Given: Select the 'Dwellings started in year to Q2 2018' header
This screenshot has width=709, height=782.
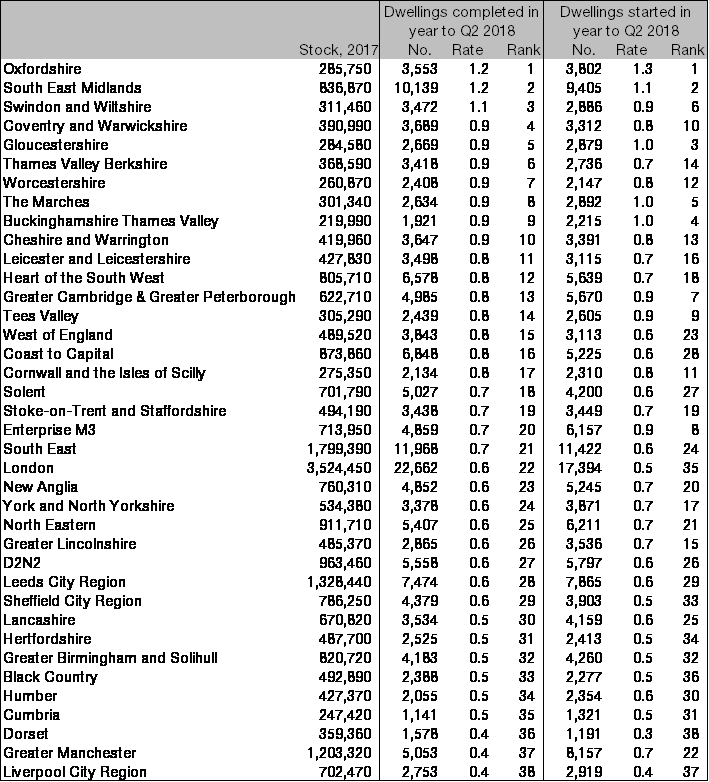Looking at the screenshot, I should click(625, 22).
